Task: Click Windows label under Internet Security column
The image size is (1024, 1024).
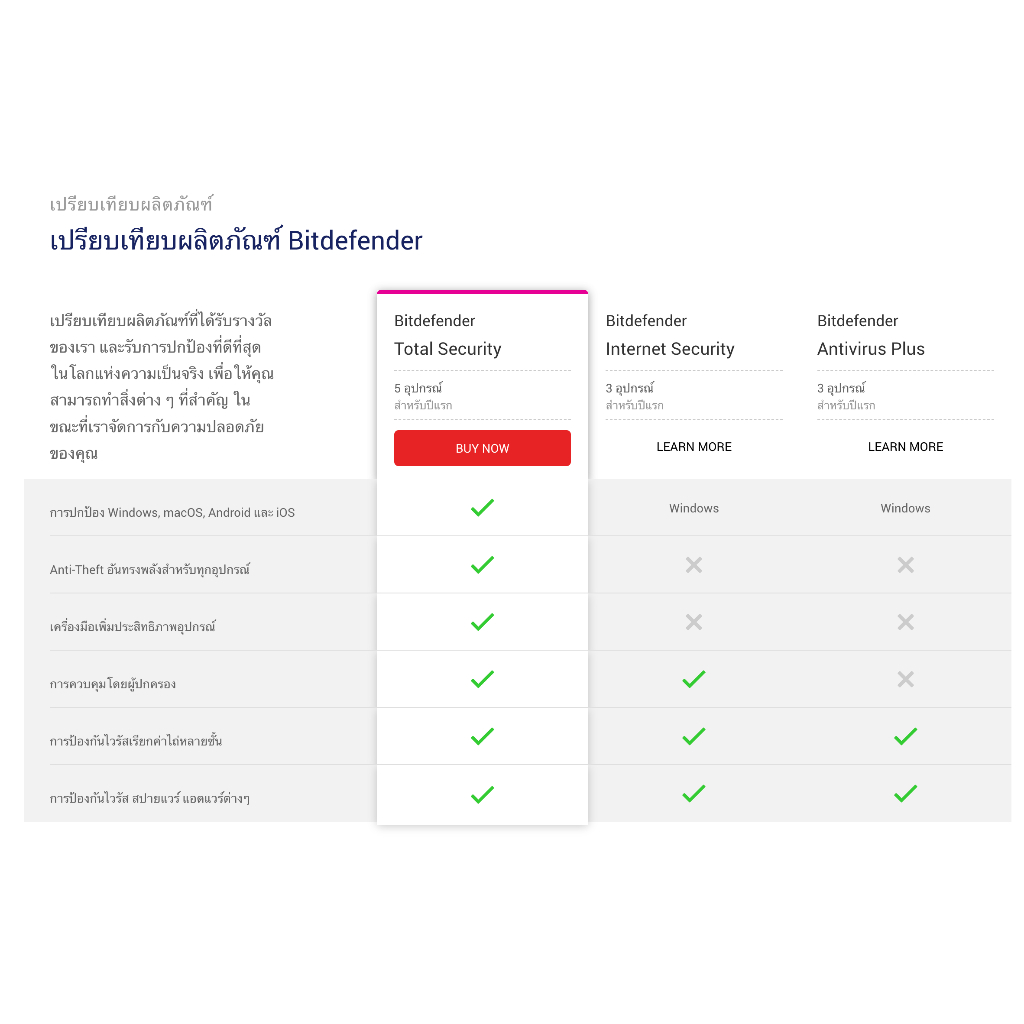Action: pyautogui.click(x=694, y=508)
